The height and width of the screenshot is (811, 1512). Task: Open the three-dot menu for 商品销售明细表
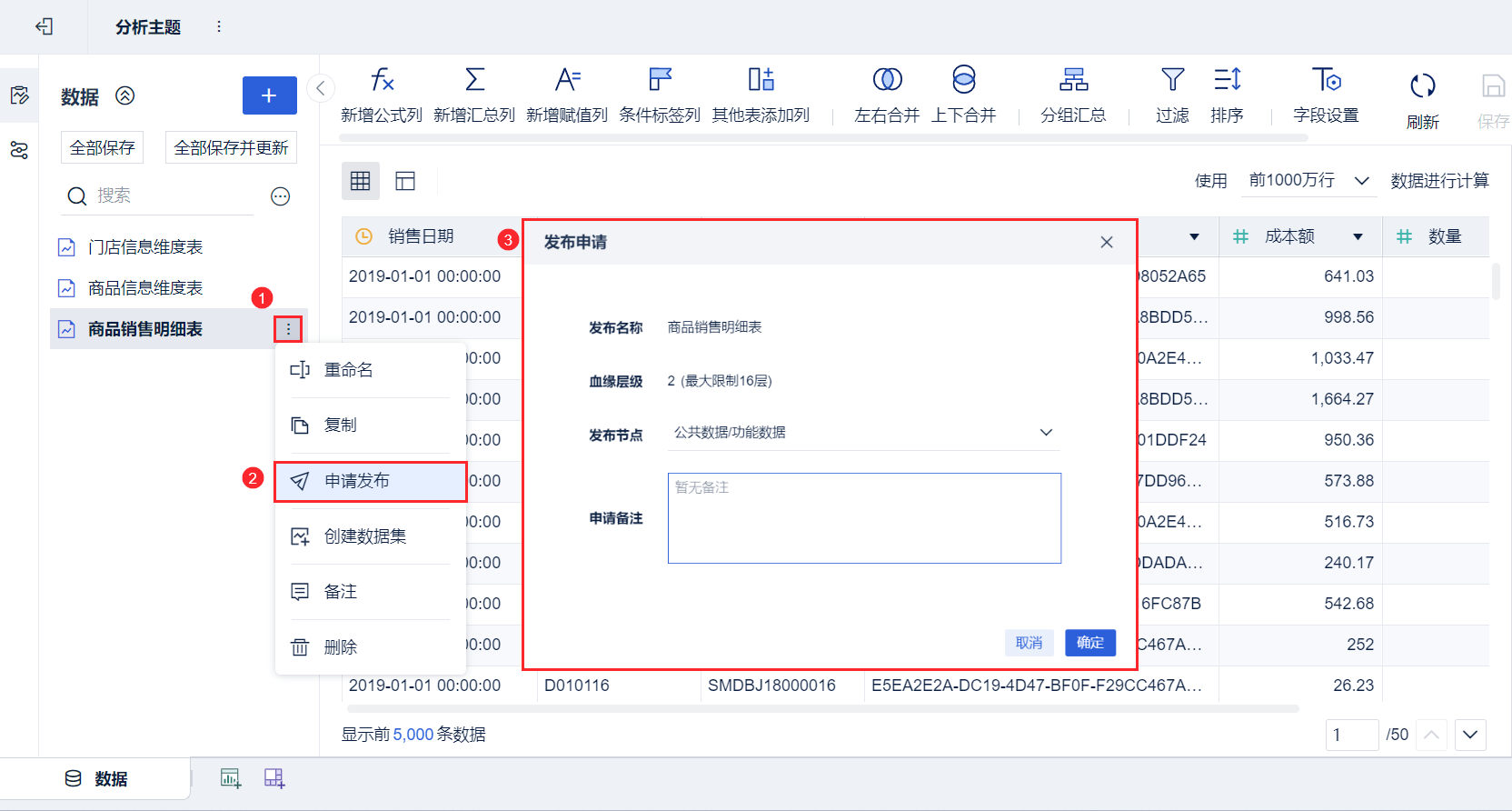[x=288, y=329]
